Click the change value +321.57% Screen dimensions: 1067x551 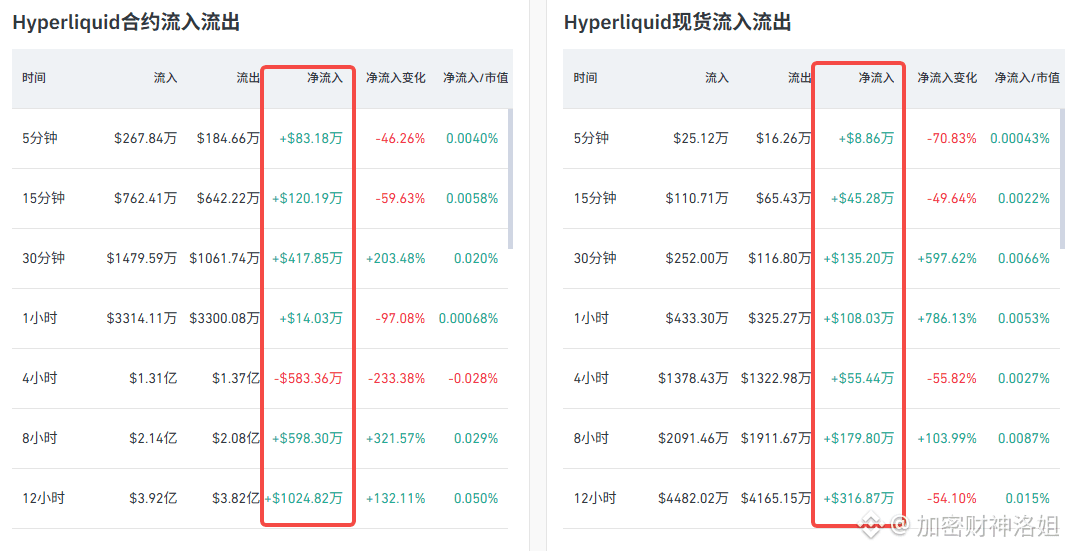click(x=395, y=437)
